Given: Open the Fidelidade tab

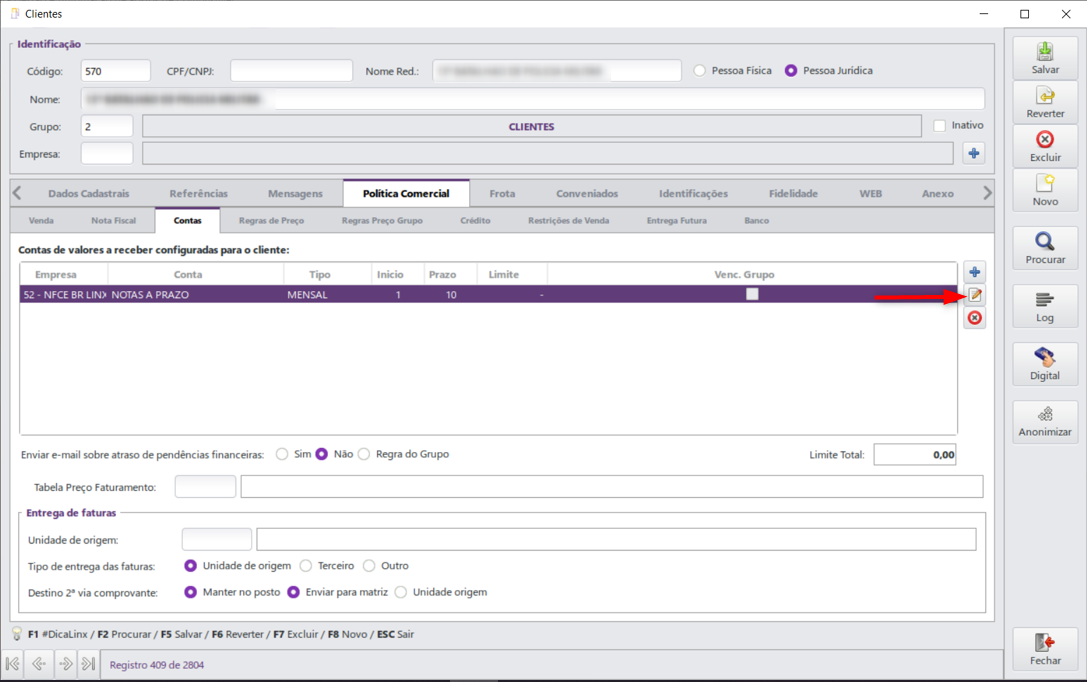Looking at the screenshot, I should [x=793, y=193].
